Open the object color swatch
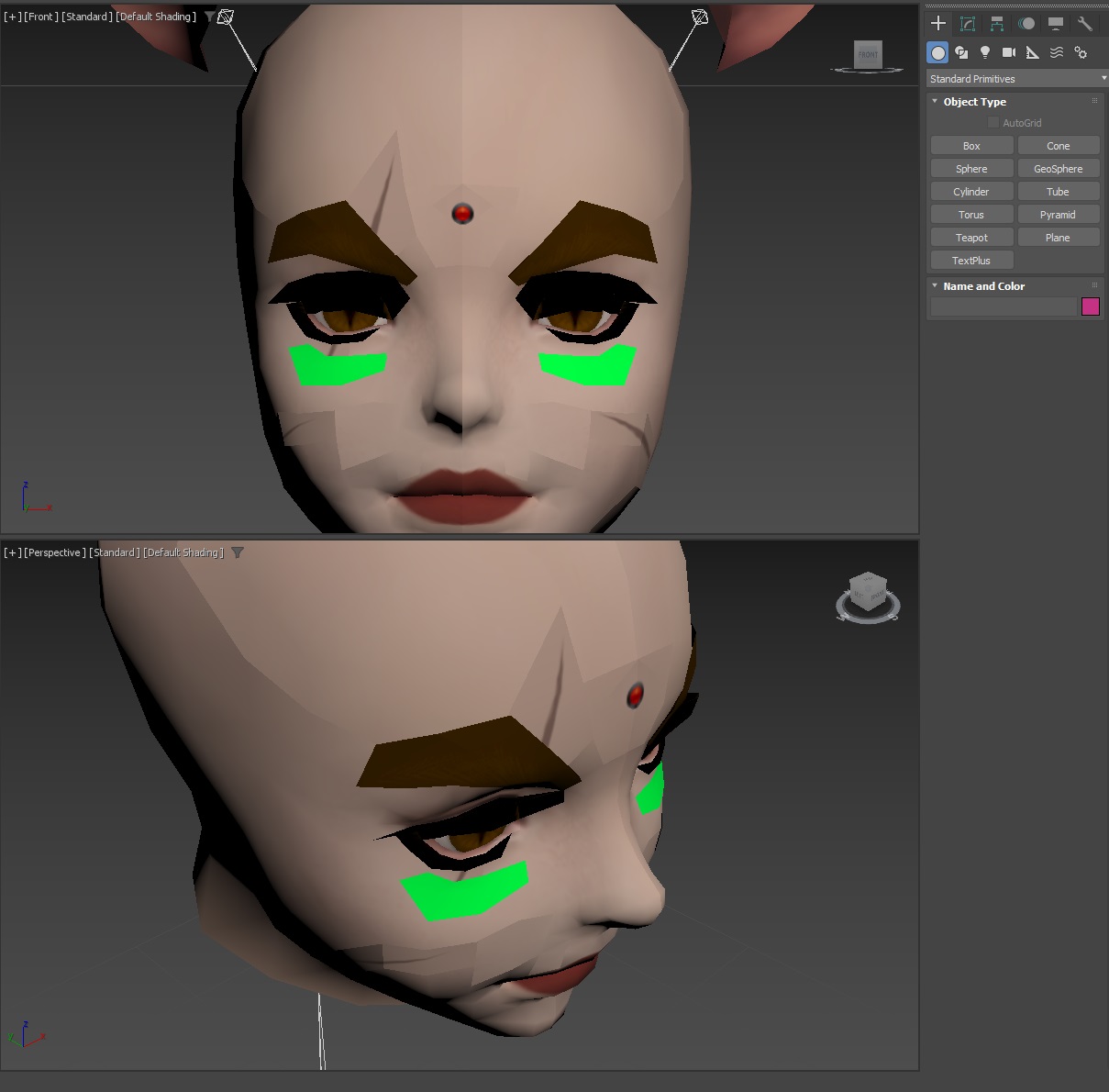This screenshot has height=1092, width=1109. click(x=1090, y=306)
